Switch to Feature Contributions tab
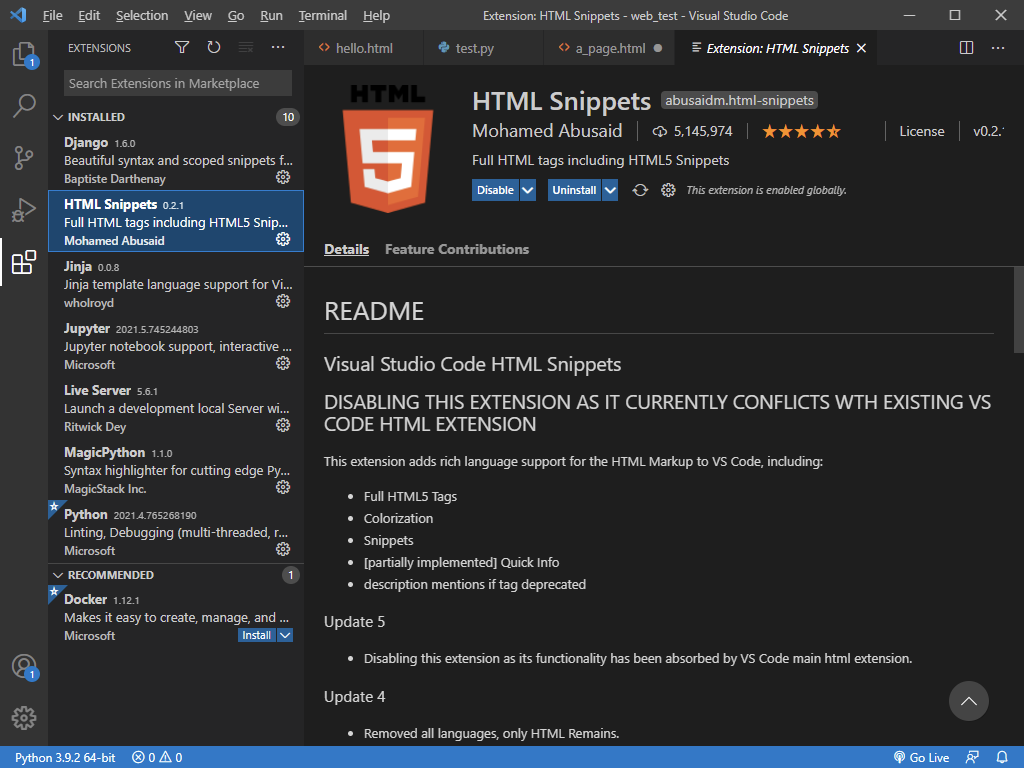The image size is (1024, 768). 456,249
